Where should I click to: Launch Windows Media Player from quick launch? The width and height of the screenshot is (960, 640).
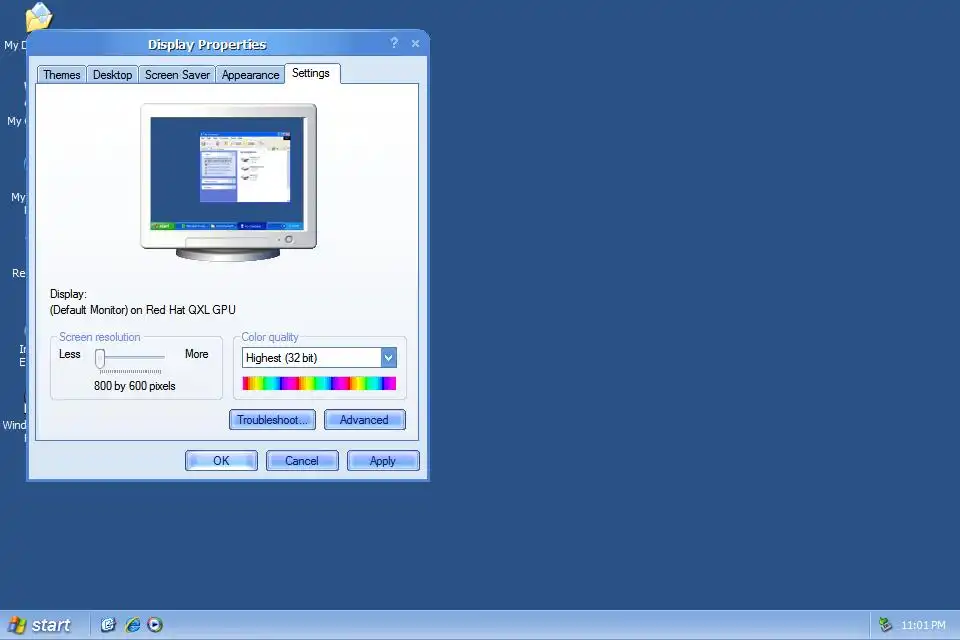point(155,625)
